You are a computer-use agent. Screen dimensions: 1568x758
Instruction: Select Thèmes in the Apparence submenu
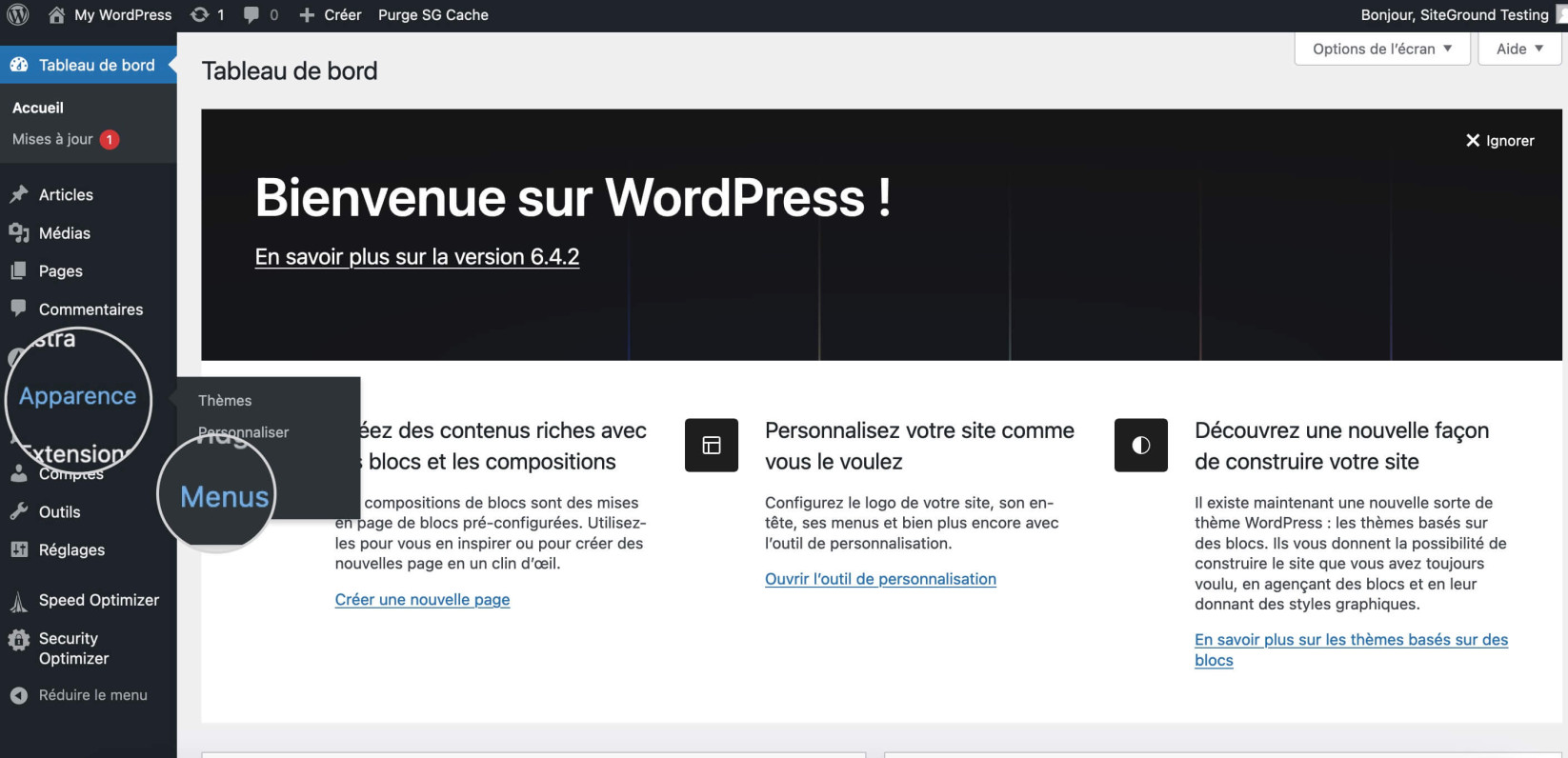(x=225, y=400)
